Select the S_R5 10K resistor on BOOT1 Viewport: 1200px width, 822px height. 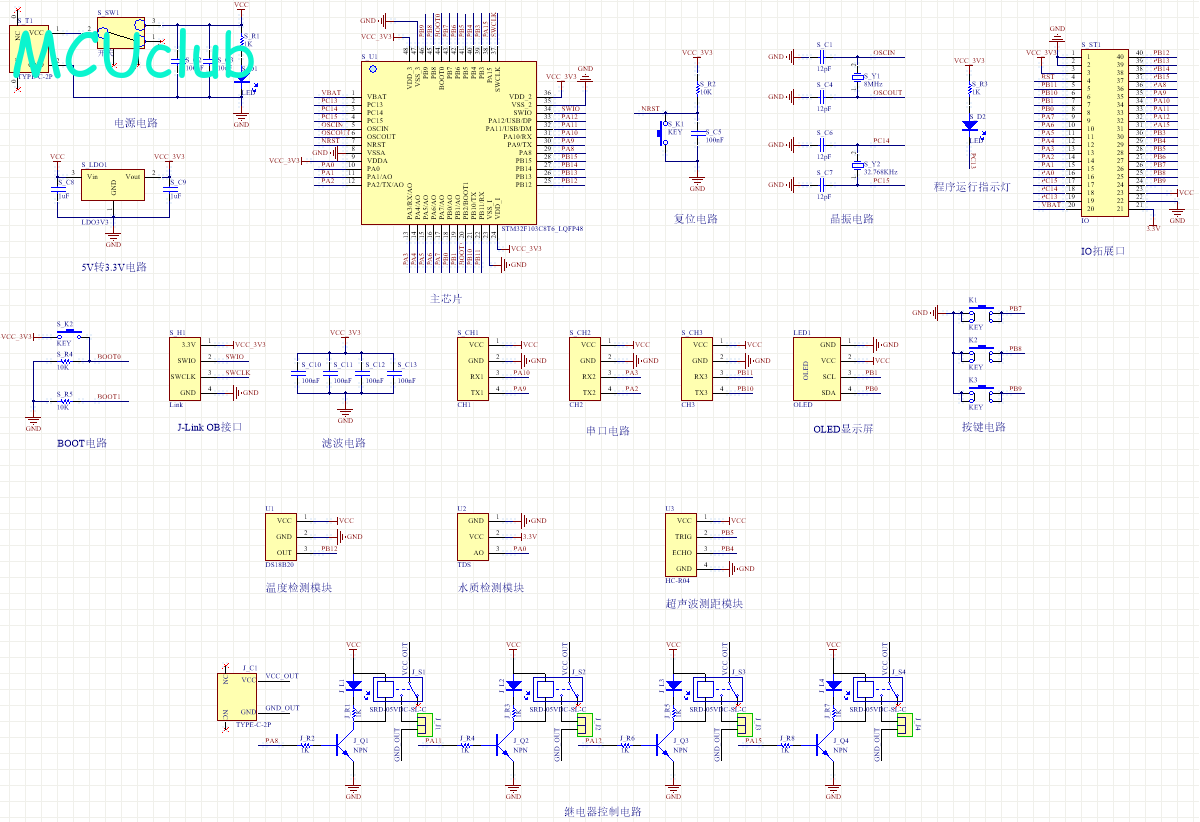tap(65, 400)
